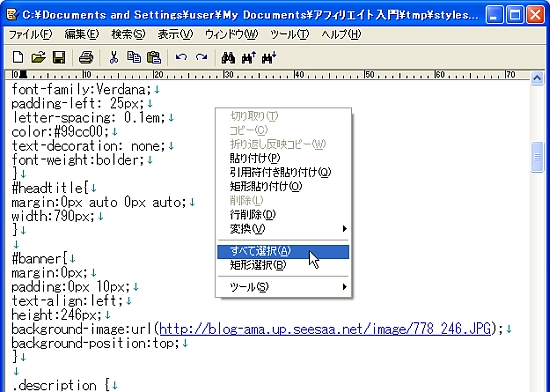Screen dimensions: 550x392
Task: Close the editor window
Action: click(x=535, y=15)
